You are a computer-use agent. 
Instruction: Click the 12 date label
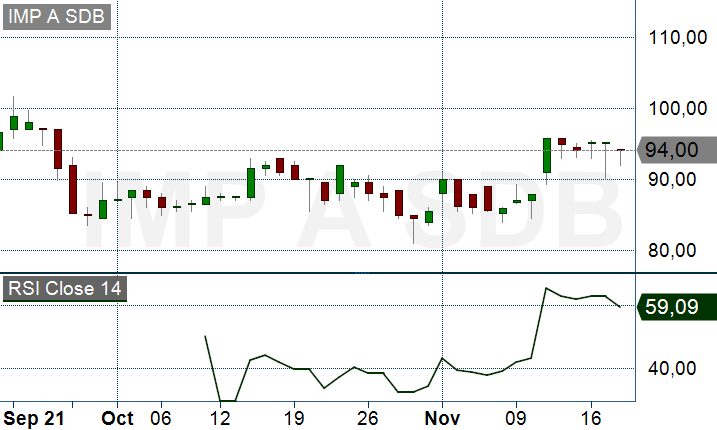click(220, 418)
